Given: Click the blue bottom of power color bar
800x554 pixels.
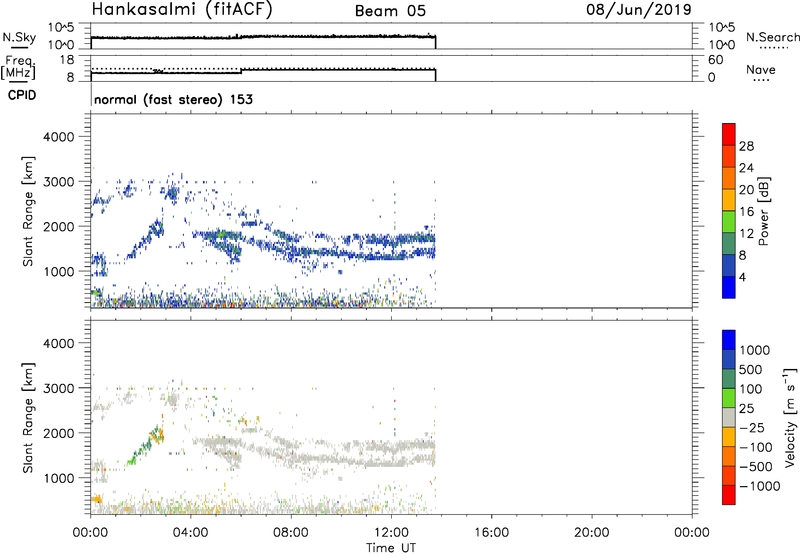Looking at the screenshot, I should 729,287.
